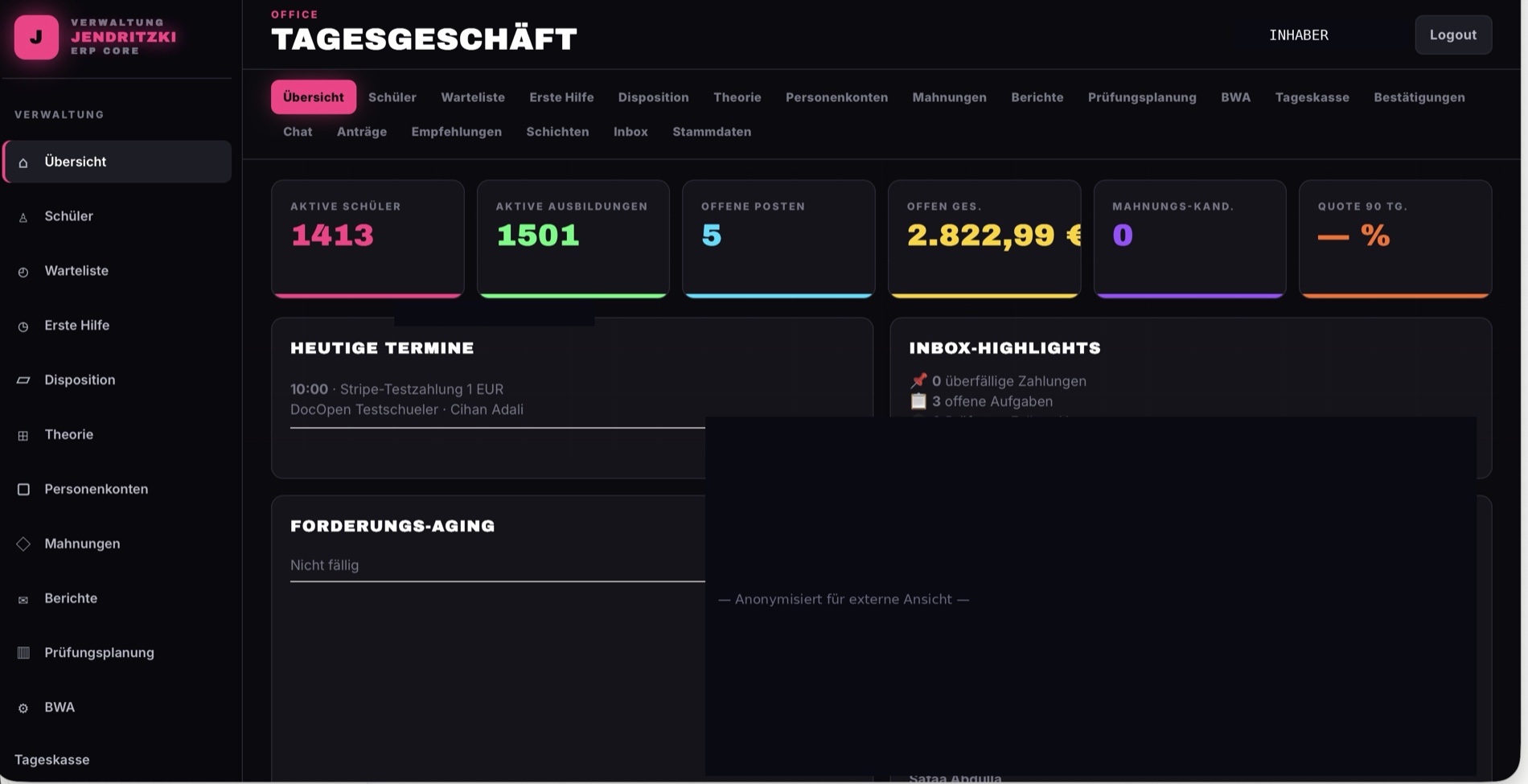Click the grid icon beside Theorie
Image resolution: width=1528 pixels, height=784 pixels.
23,435
